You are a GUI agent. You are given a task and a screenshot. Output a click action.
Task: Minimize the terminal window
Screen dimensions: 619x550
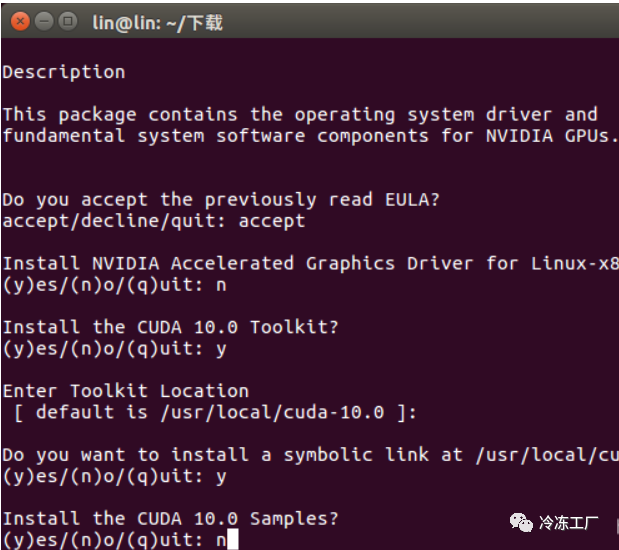(x=44, y=21)
